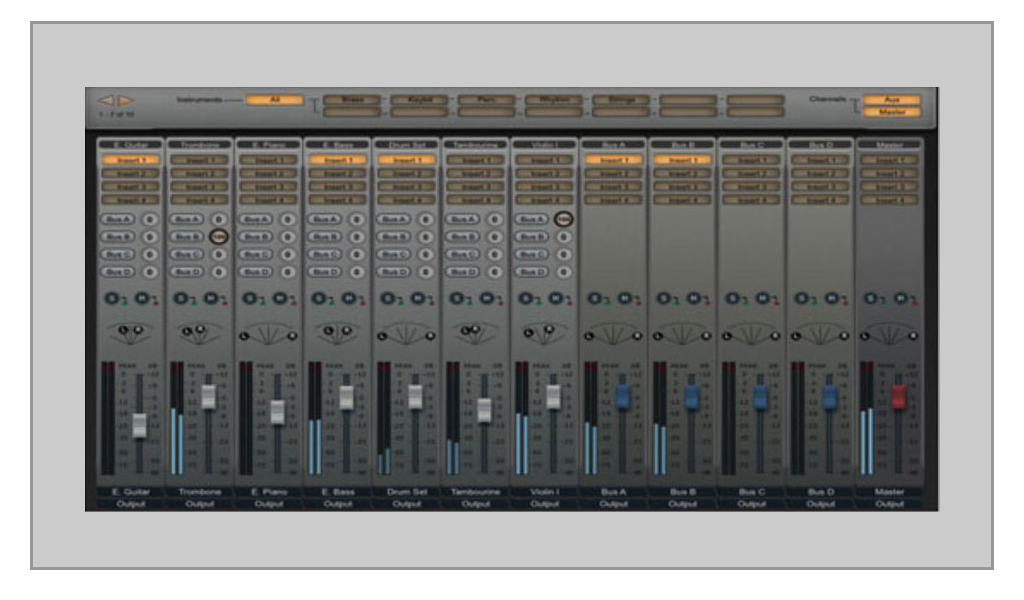
Task: Click the next page arrow in the mixer header
Action: 126,101
